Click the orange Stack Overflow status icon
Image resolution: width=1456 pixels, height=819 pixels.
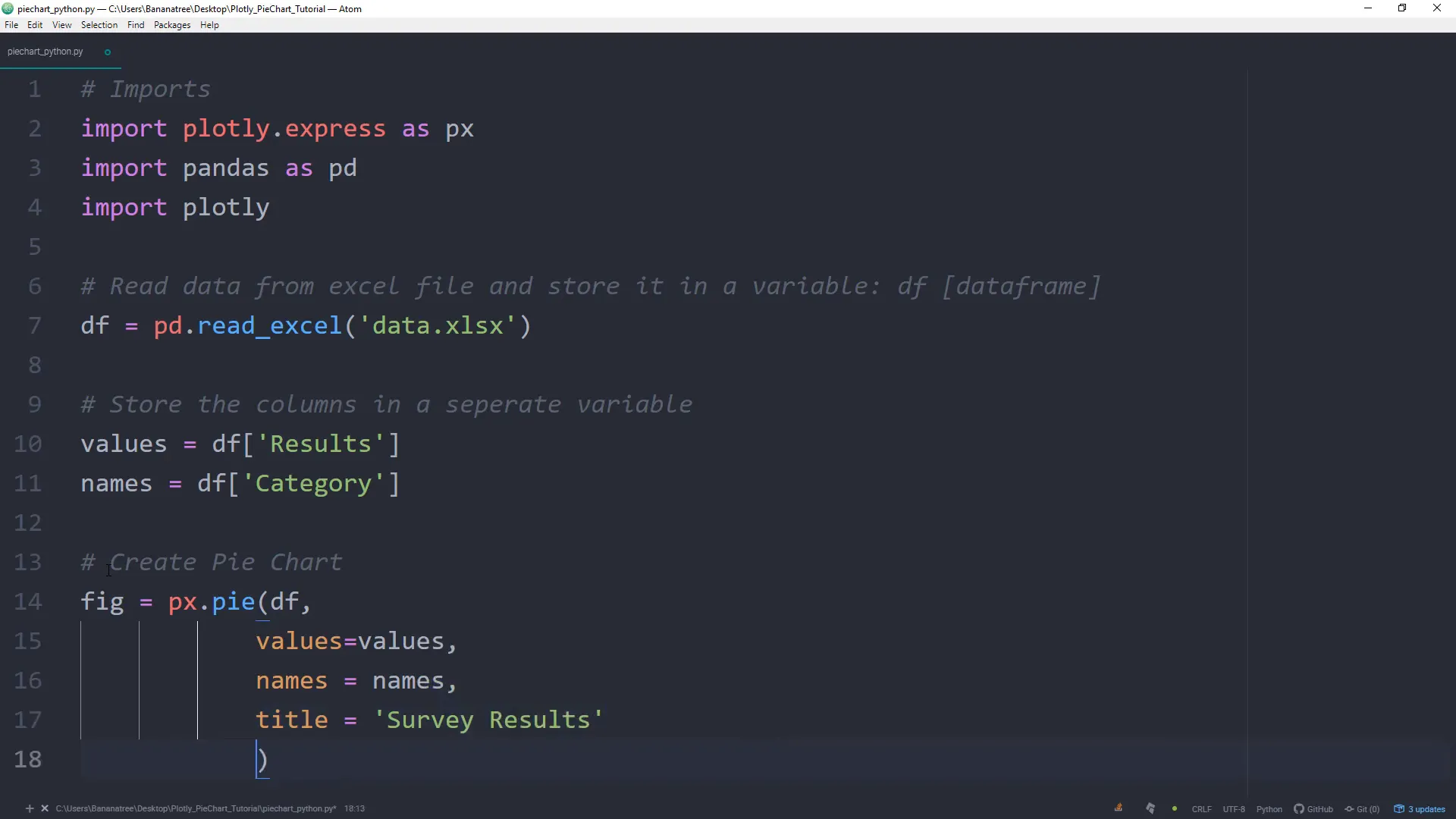[1119, 808]
